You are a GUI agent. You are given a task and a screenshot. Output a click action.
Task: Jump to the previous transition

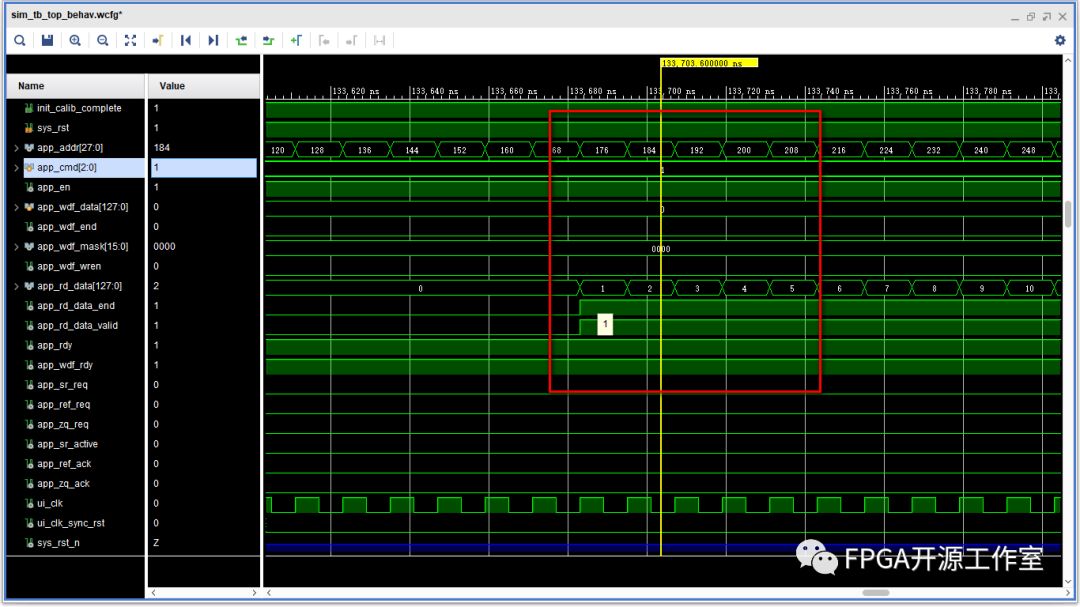tap(241, 40)
